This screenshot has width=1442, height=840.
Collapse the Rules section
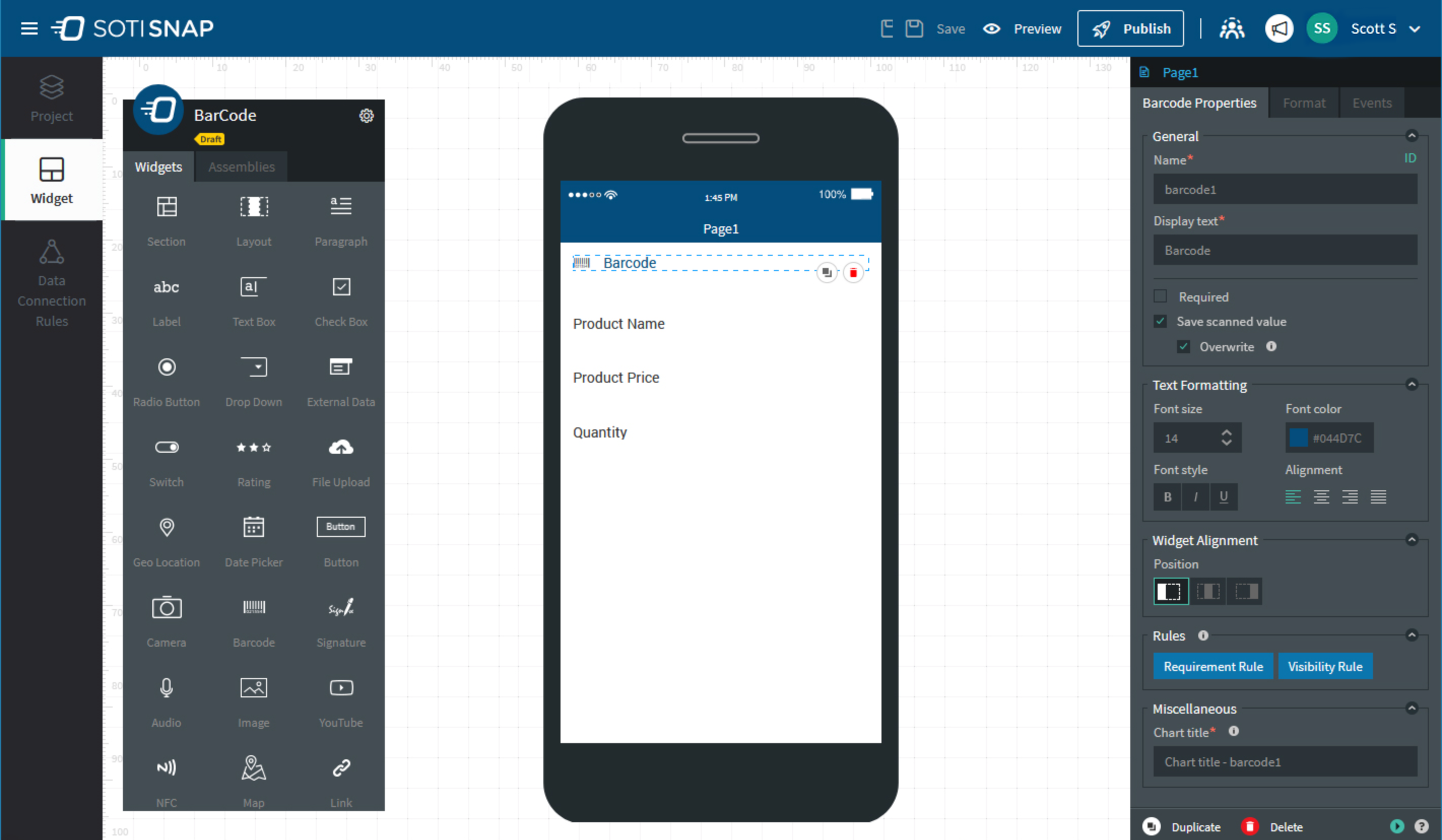1412,635
